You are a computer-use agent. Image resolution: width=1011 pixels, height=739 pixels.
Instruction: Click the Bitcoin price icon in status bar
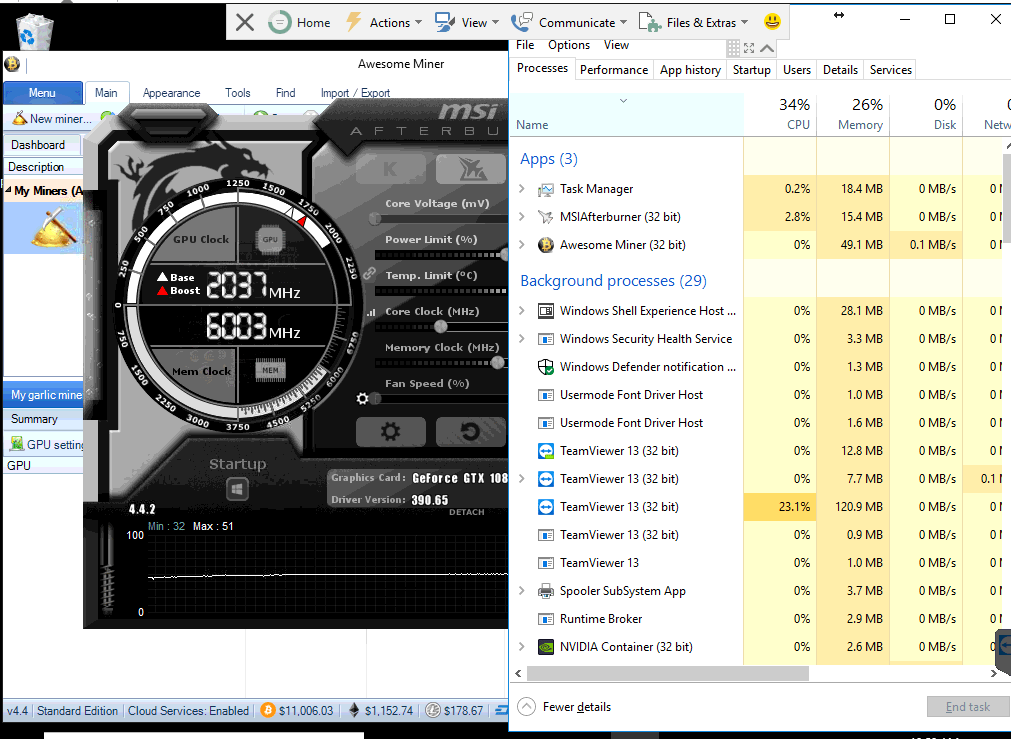tap(266, 710)
